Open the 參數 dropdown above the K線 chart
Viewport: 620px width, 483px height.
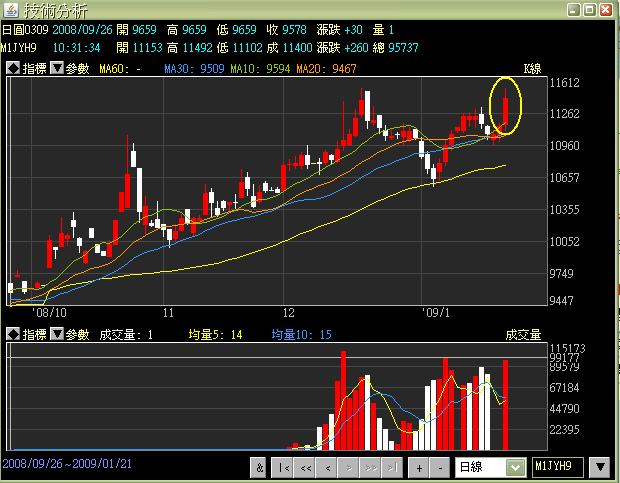pos(57,68)
